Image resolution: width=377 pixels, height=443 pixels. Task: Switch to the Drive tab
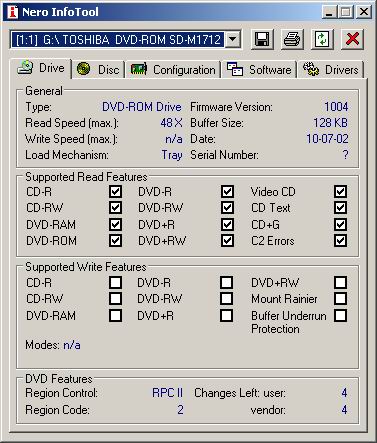(x=41, y=68)
